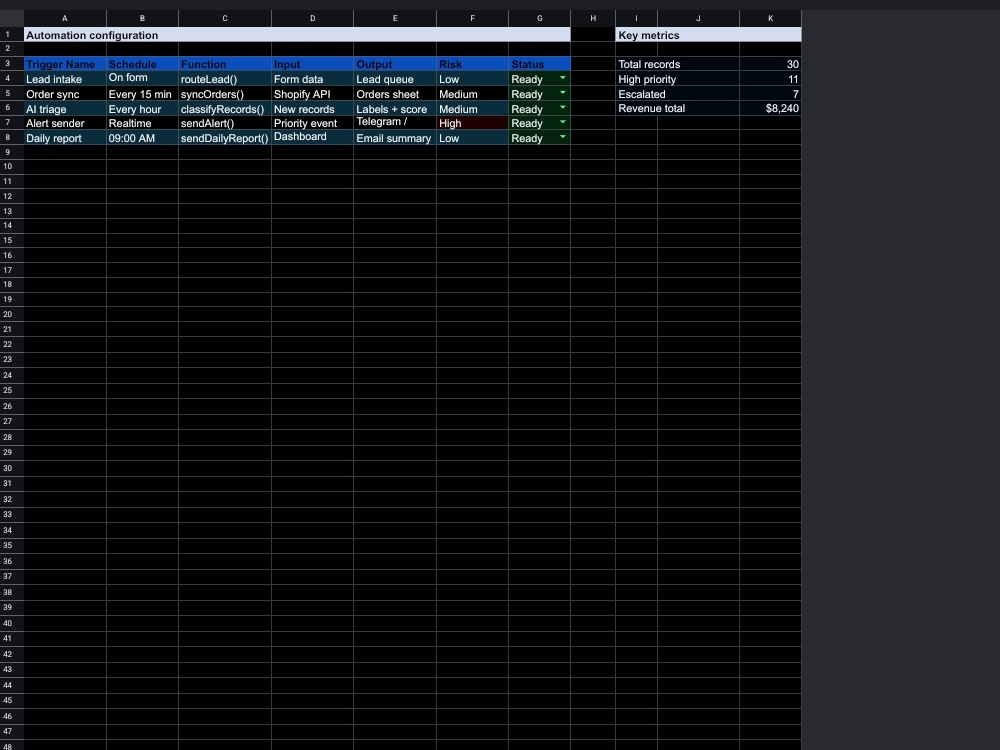The width and height of the screenshot is (1000, 750).
Task: Select the 'Labels + score' cell
Action: click(395, 108)
